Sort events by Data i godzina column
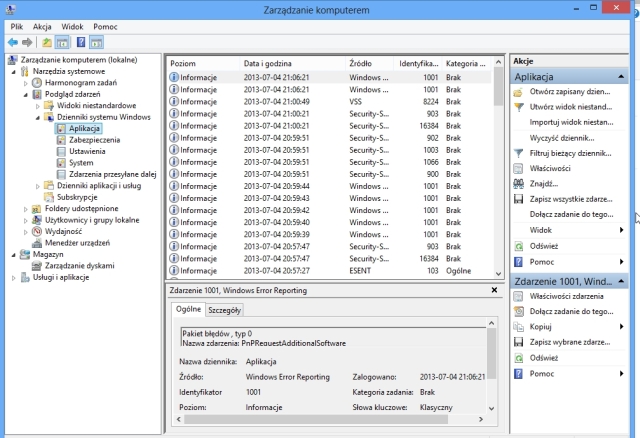This screenshot has width=640, height=438. coord(267,63)
